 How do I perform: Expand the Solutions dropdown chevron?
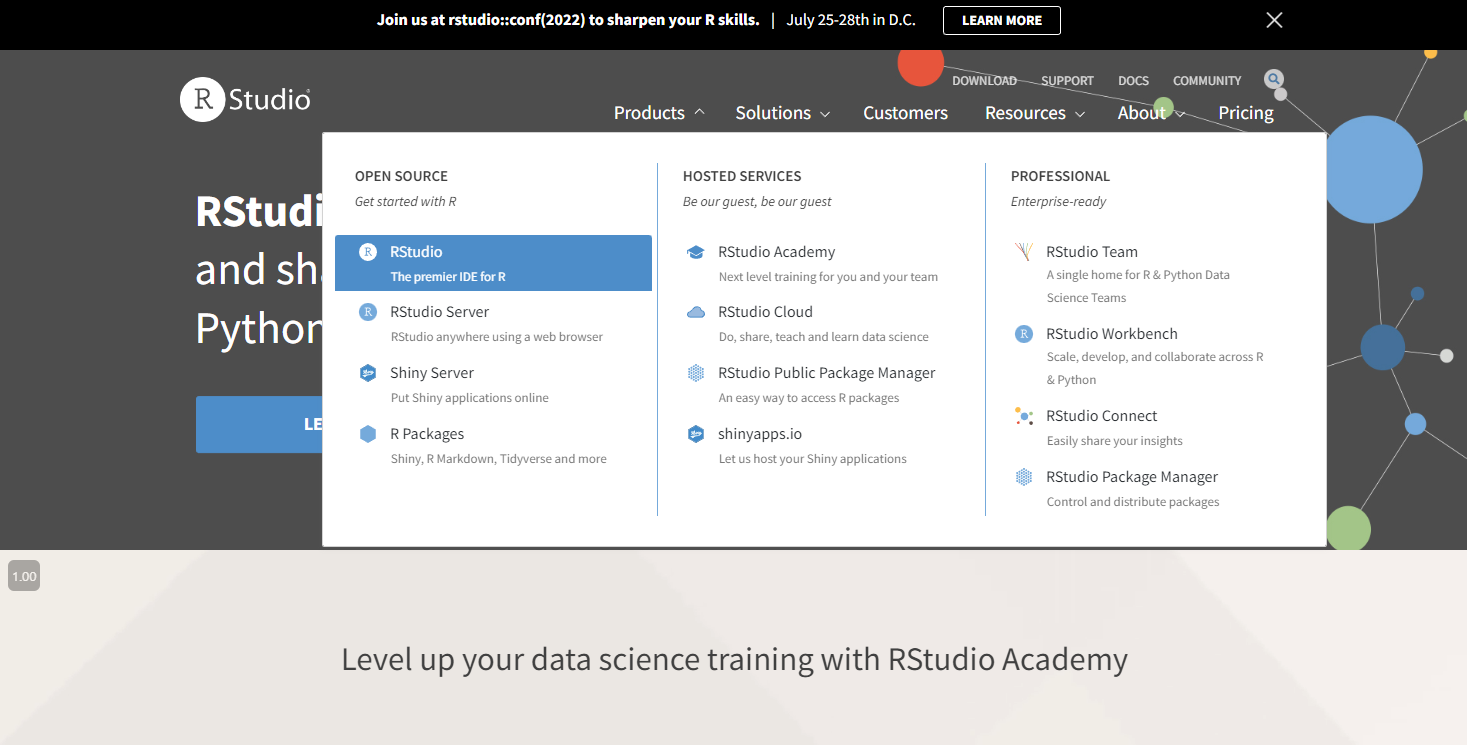coord(825,114)
